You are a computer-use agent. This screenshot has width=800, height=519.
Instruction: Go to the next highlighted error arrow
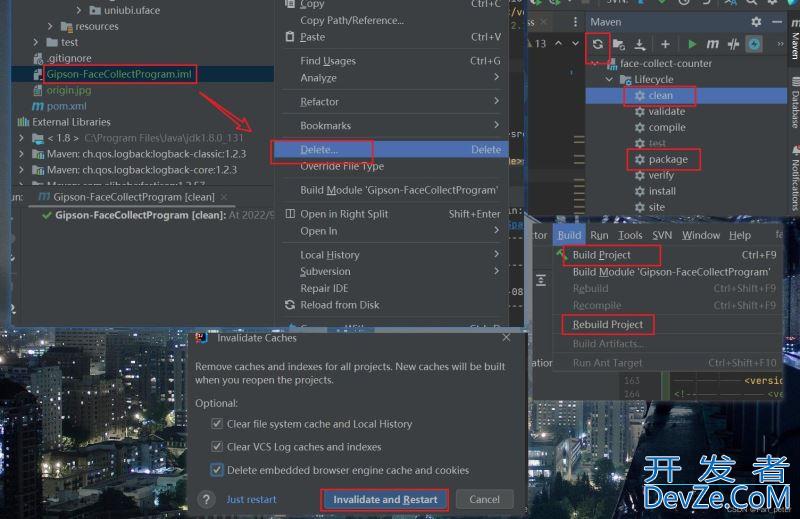tap(575, 43)
